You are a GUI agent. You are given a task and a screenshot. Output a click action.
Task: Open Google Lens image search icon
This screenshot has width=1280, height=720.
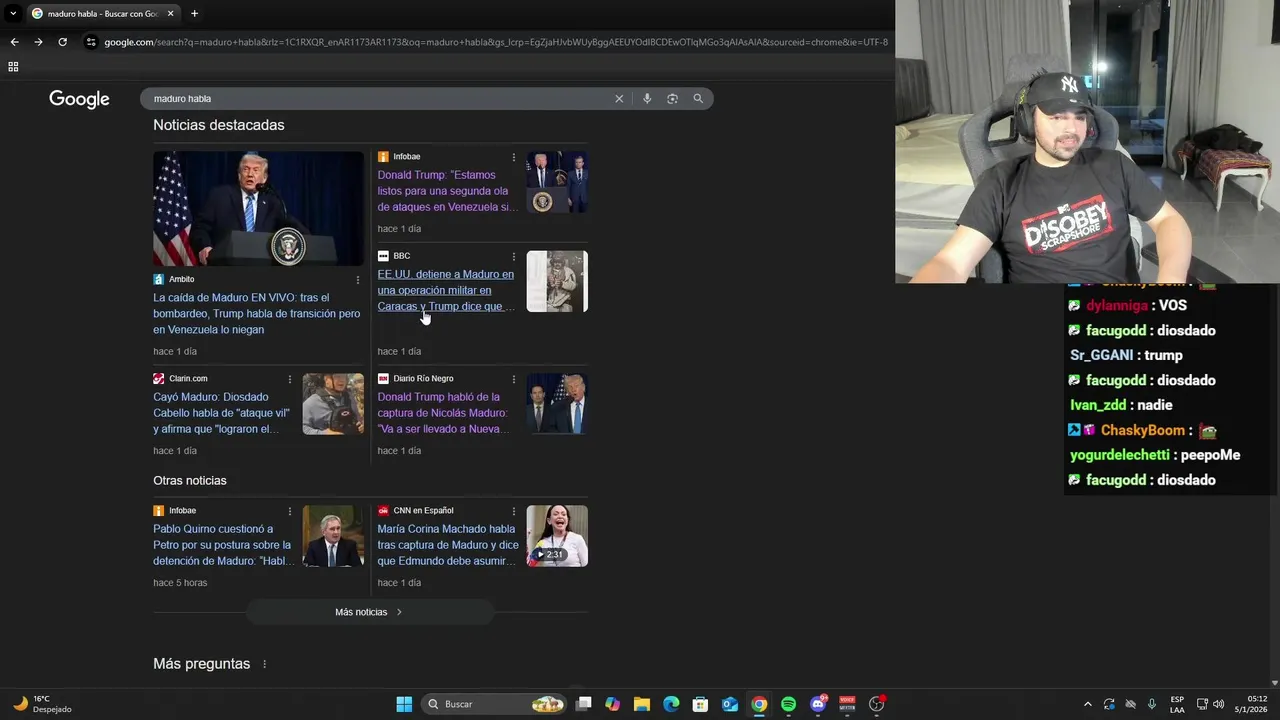click(x=672, y=99)
